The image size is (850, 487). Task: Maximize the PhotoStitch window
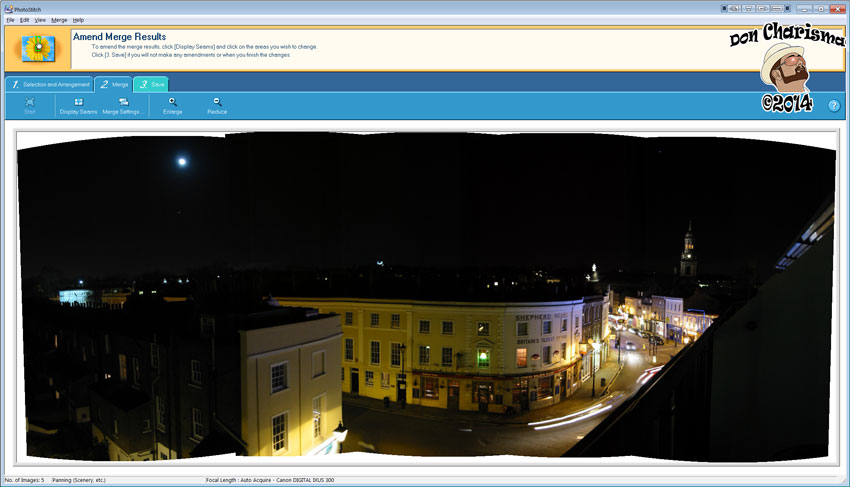pos(820,8)
